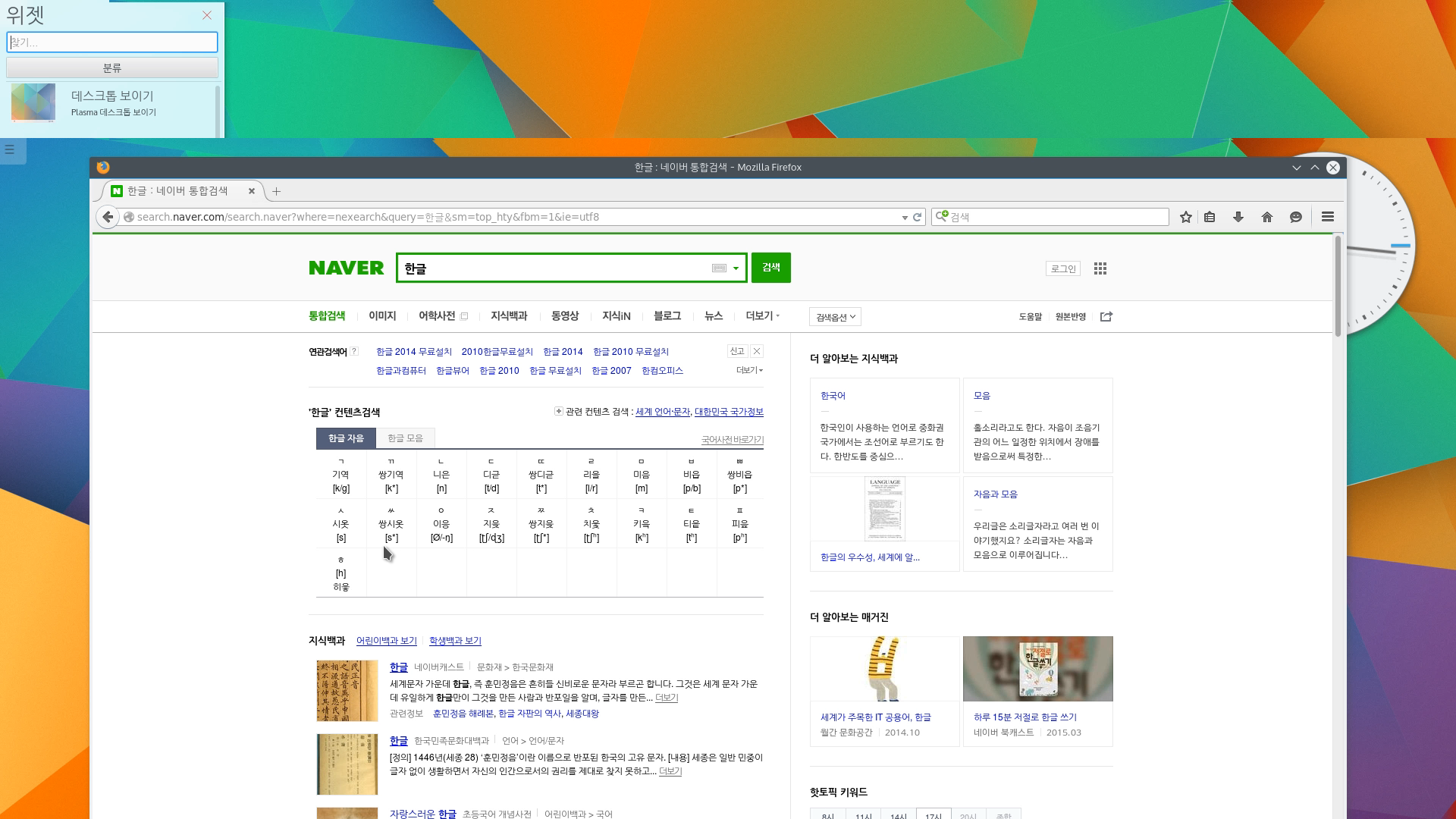Open the bookmarks list icon
Screen dimensions: 1456x819
1210,217
